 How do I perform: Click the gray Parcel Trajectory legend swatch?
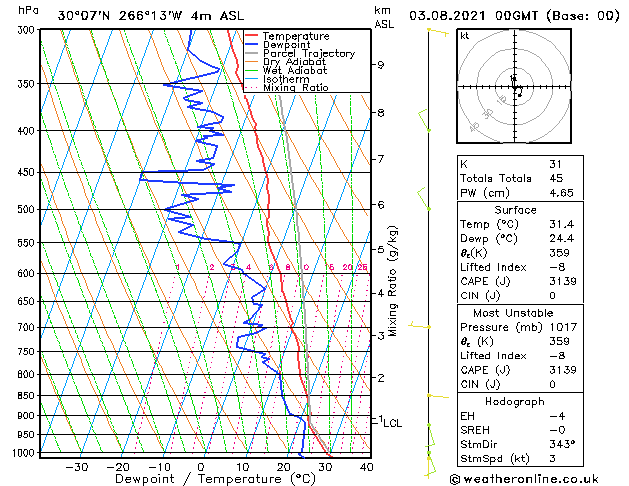pos(252,53)
